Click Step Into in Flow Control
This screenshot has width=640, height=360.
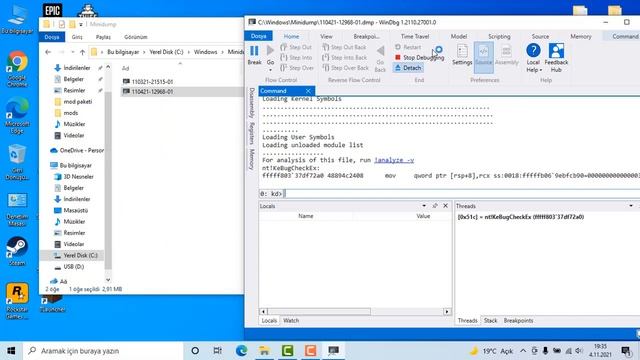coord(296,58)
